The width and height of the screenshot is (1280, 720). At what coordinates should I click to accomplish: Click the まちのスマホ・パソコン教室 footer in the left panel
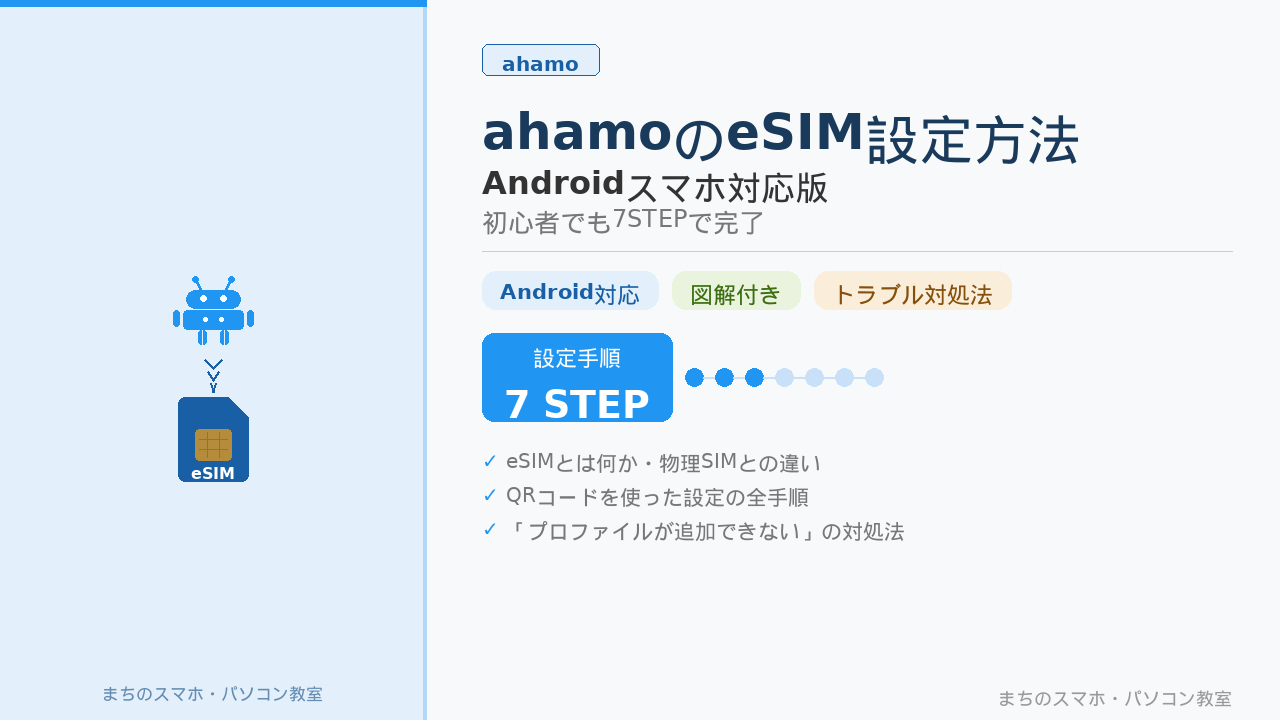coord(212,694)
